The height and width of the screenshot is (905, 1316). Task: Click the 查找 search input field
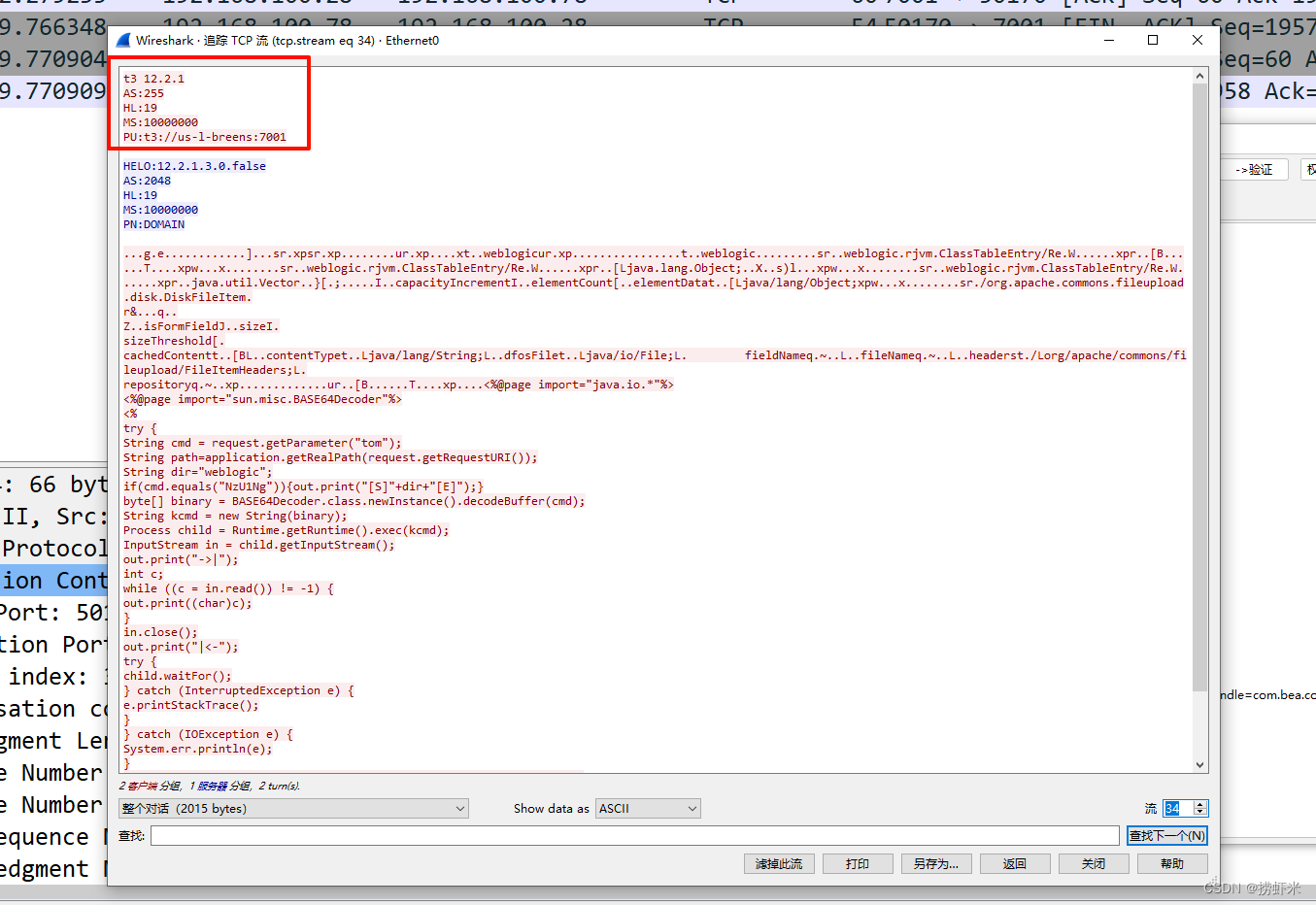pos(635,836)
